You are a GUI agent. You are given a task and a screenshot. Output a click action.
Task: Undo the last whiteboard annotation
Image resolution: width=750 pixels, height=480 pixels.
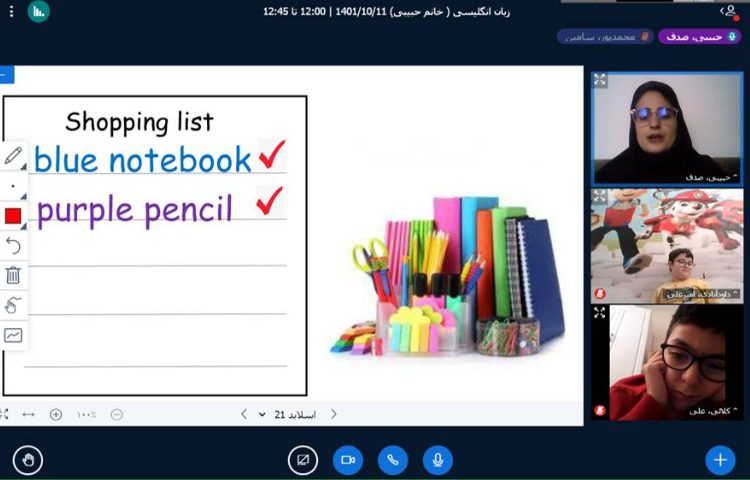pyautogui.click(x=13, y=245)
